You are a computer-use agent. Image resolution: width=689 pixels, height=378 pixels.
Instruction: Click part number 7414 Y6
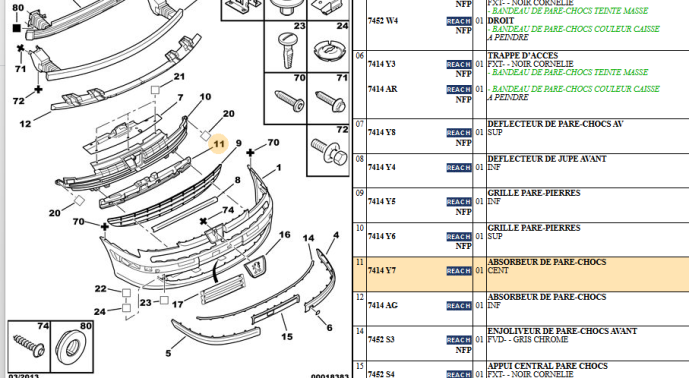point(382,236)
